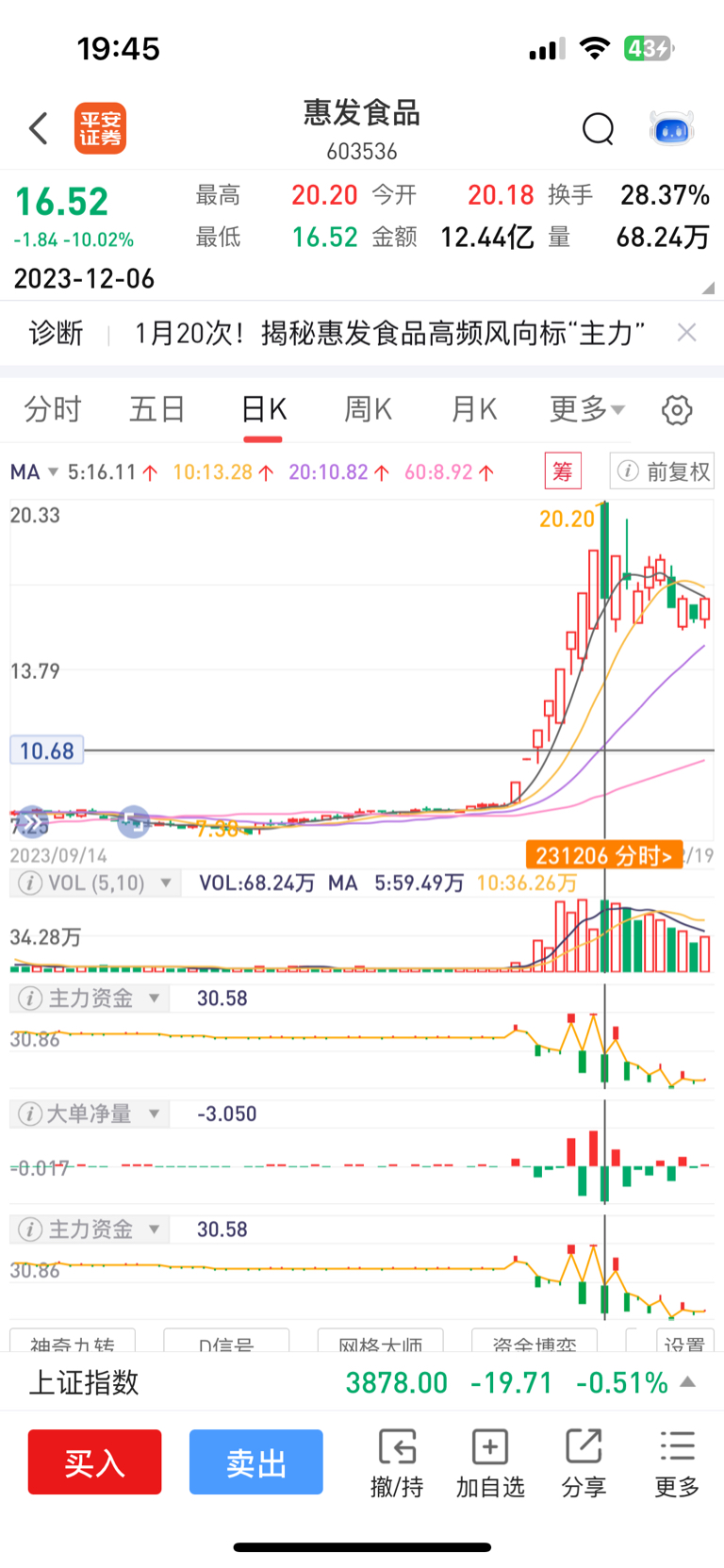
Task: Open the search magnifier icon
Action: point(599,128)
